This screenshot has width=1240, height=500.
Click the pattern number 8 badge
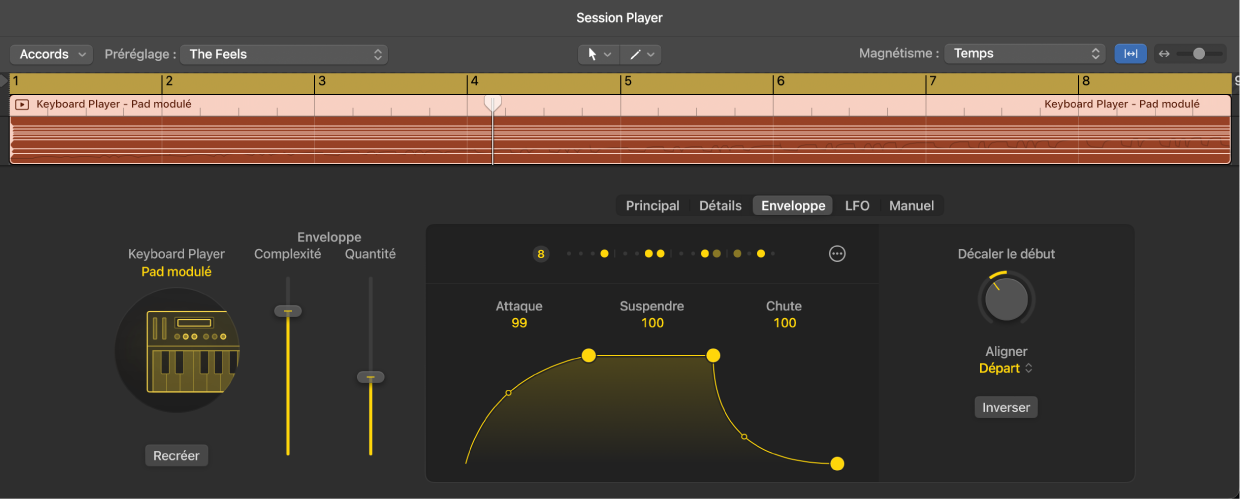coord(541,254)
